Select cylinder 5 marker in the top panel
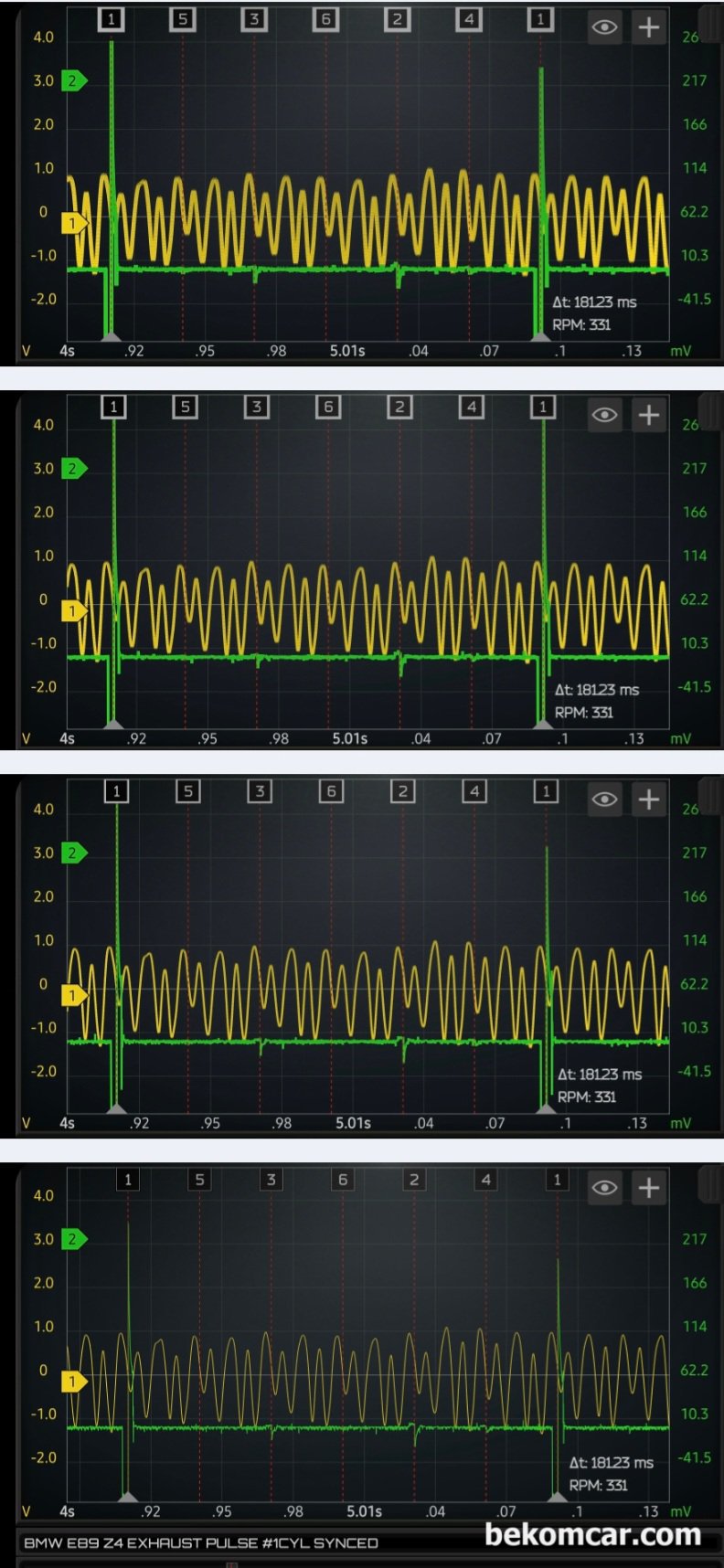This screenshot has height=1568, width=724. pos(183,19)
